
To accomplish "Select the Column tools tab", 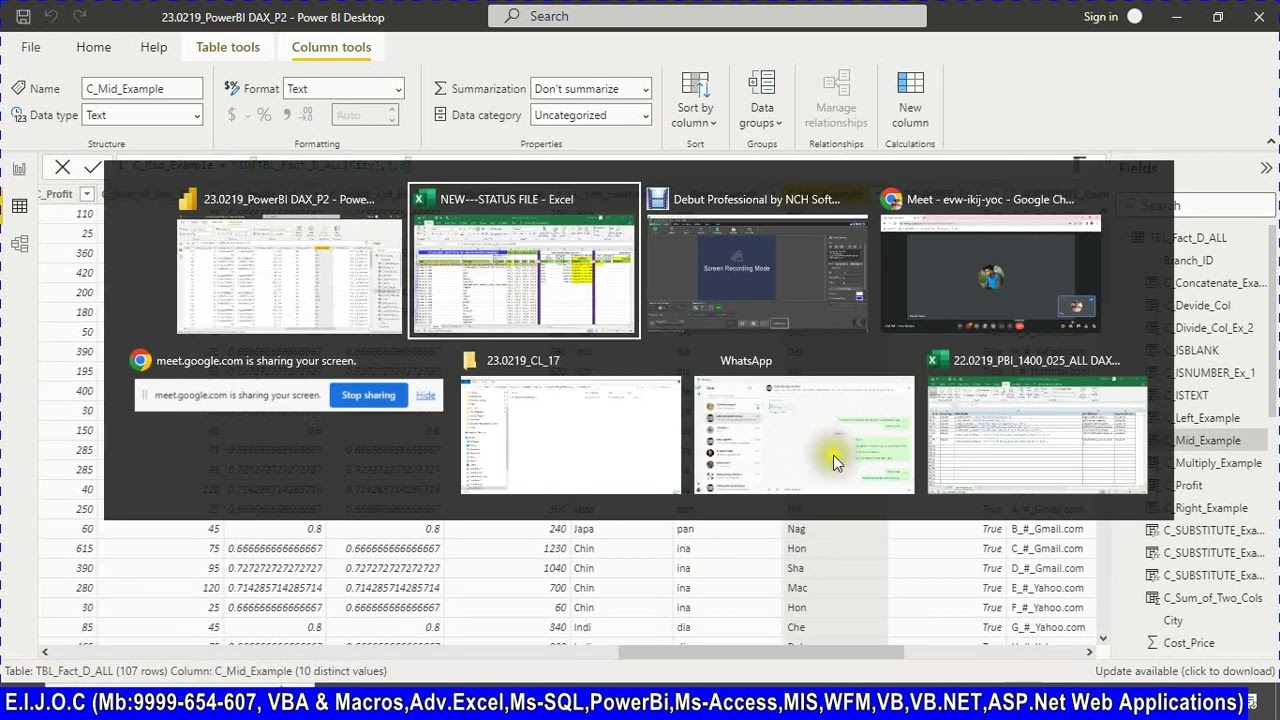I will pos(331,47).
